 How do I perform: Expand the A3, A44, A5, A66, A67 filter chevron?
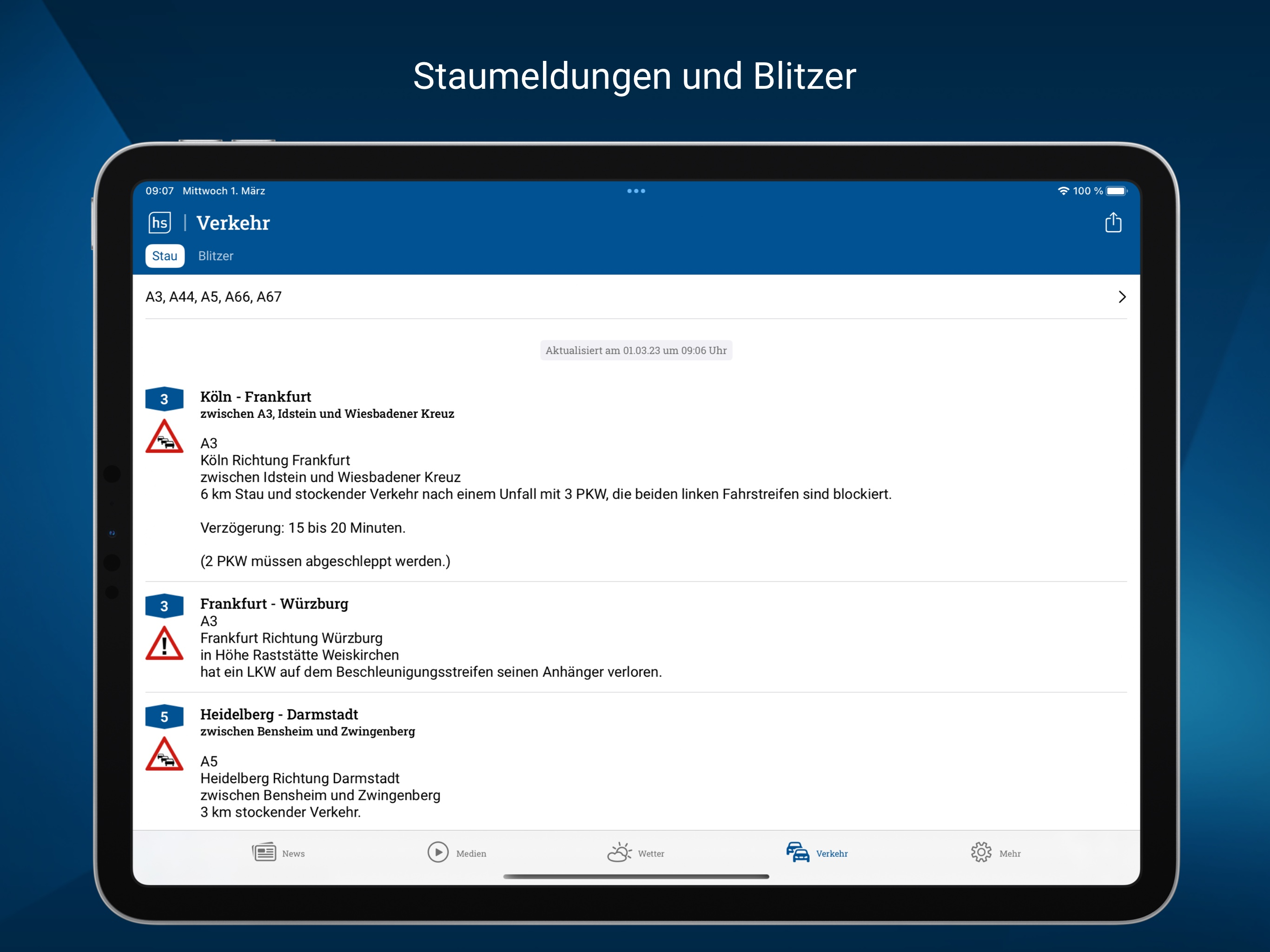1122,297
